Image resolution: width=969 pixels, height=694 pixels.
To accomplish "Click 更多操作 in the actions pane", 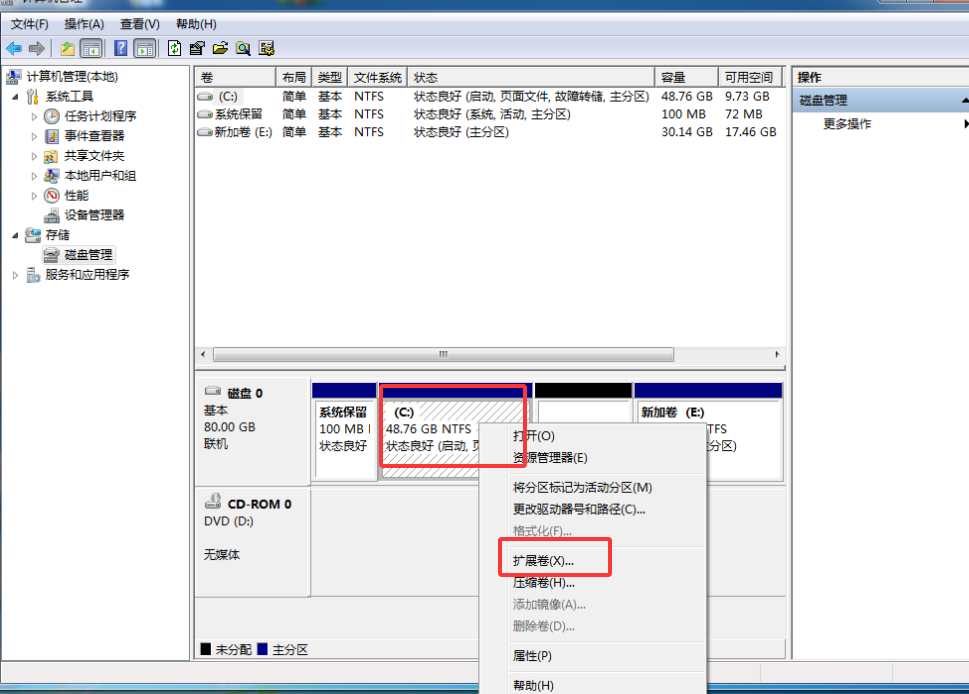I will pyautogui.click(x=847, y=124).
